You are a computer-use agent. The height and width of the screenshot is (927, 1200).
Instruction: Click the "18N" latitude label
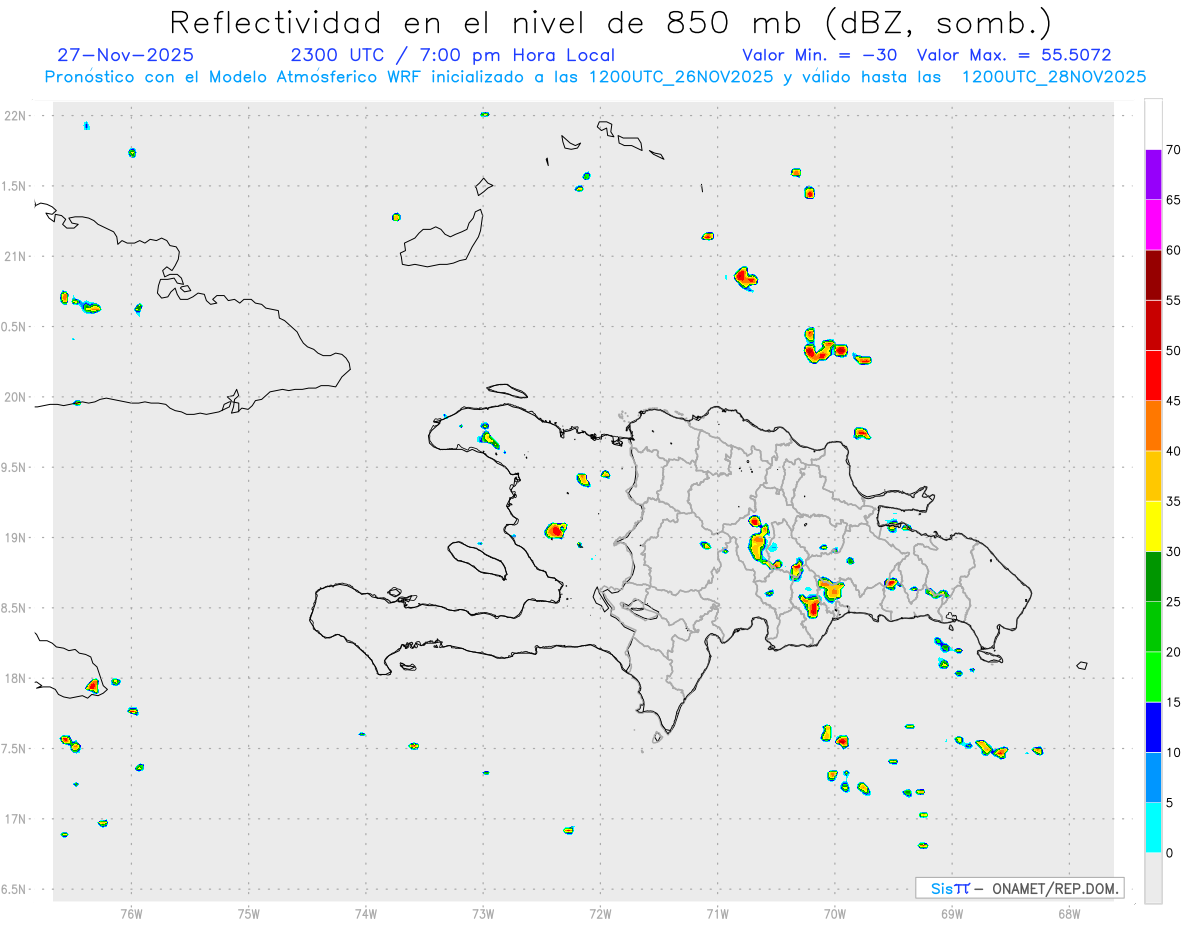click(x=17, y=678)
